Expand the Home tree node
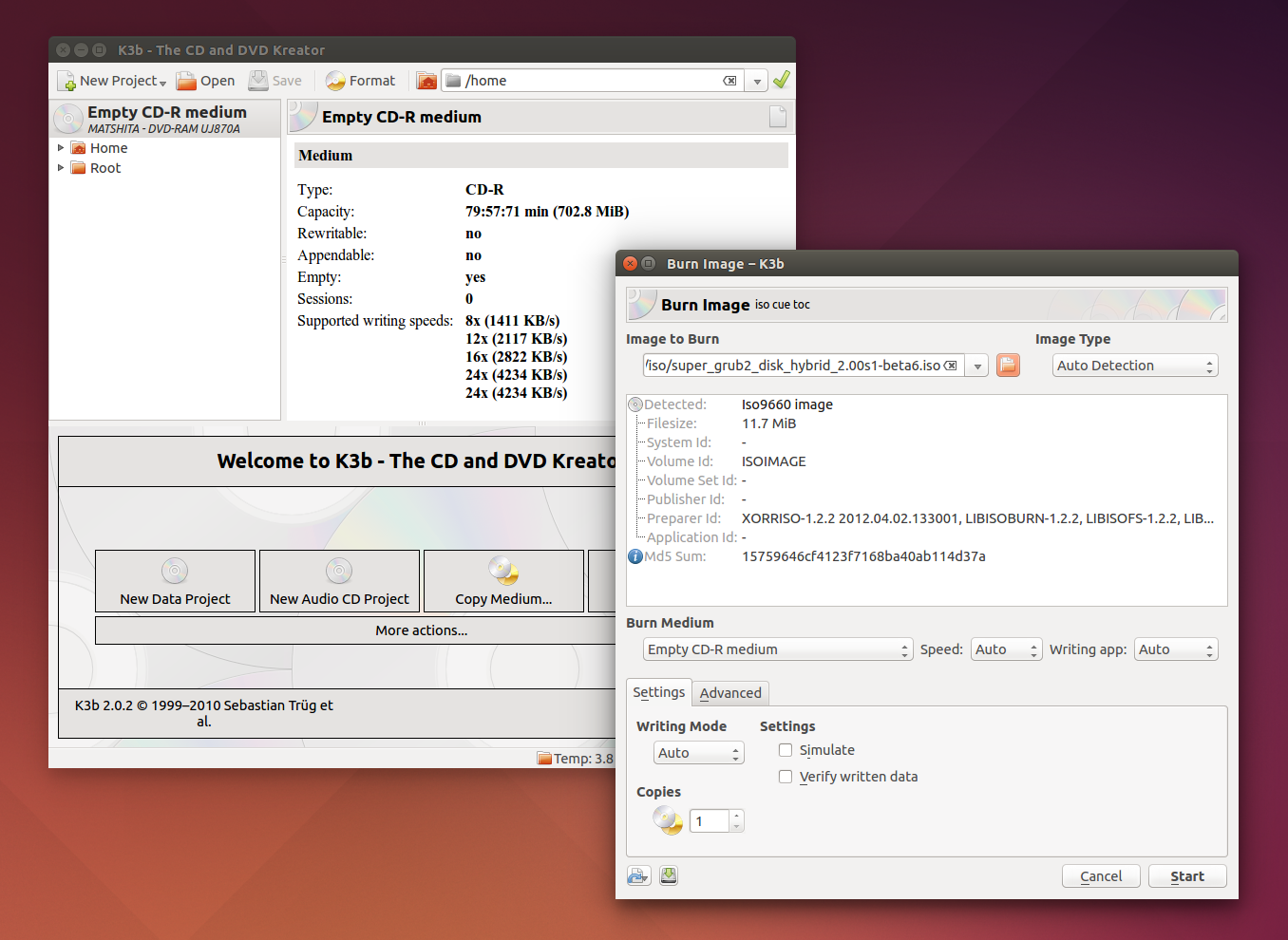The width and height of the screenshot is (1288, 940). click(x=61, y=148)
